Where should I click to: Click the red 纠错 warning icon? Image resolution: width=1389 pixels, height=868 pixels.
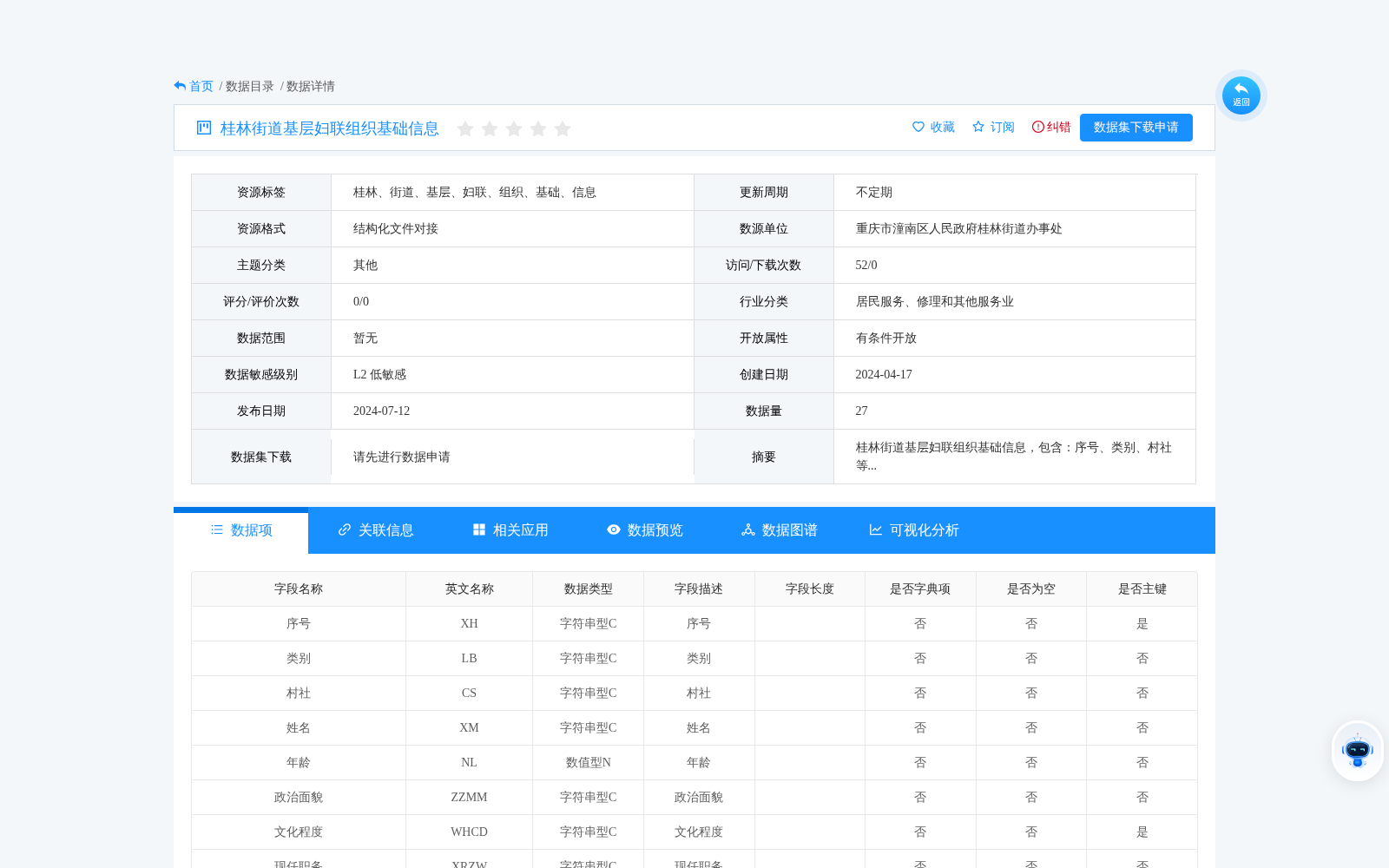coord(1037,127)
